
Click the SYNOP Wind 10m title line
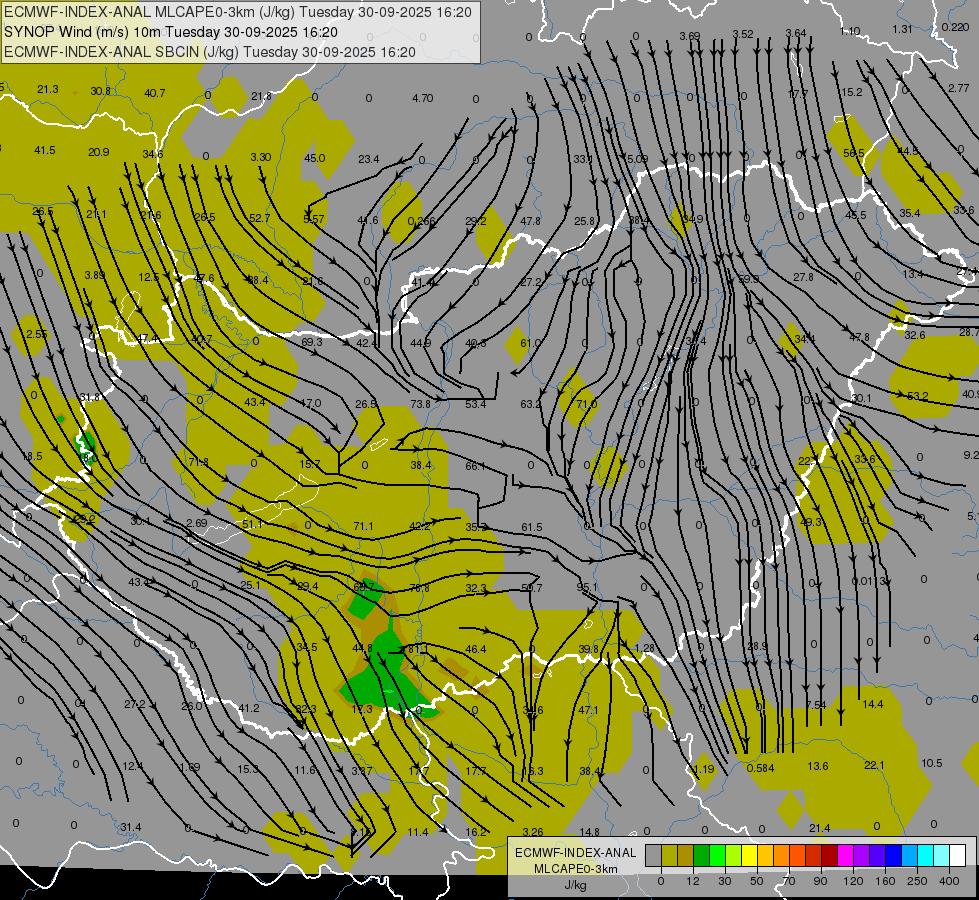[x=170, y=32]
